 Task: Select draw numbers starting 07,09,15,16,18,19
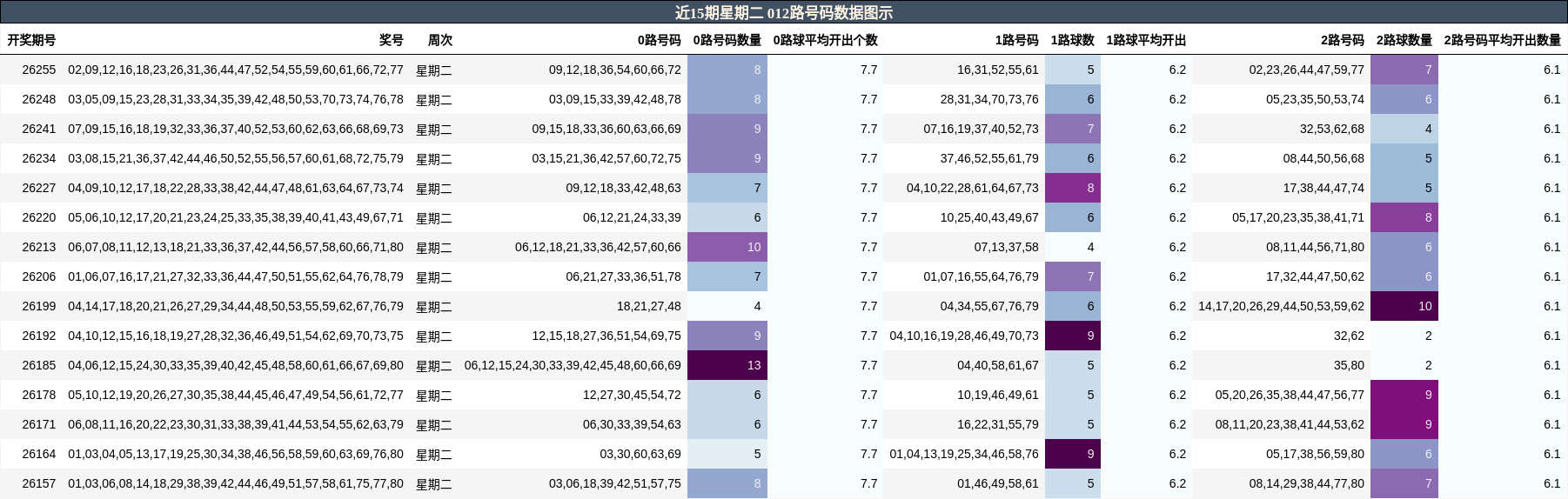click(x=236, y=129)
